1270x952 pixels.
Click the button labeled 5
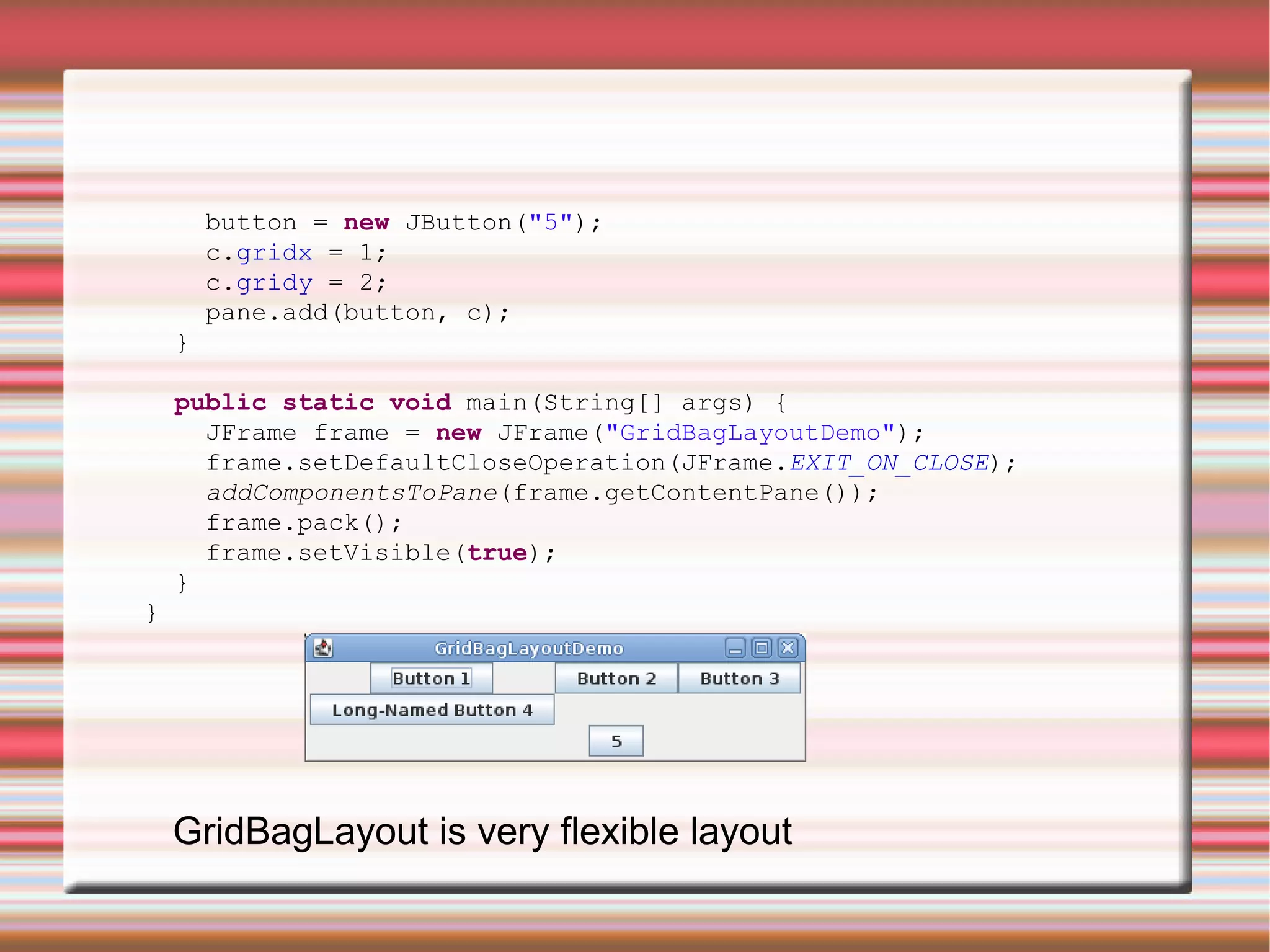coord(616,741)
